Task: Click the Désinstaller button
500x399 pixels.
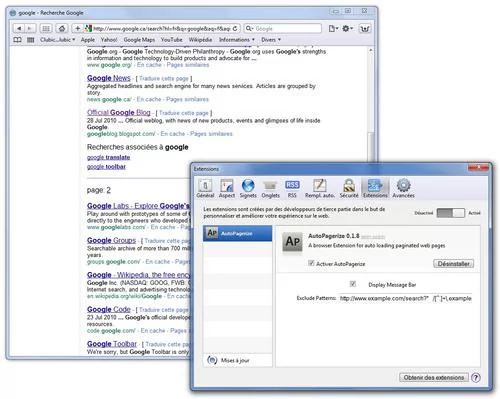Action: coord(453,264)
